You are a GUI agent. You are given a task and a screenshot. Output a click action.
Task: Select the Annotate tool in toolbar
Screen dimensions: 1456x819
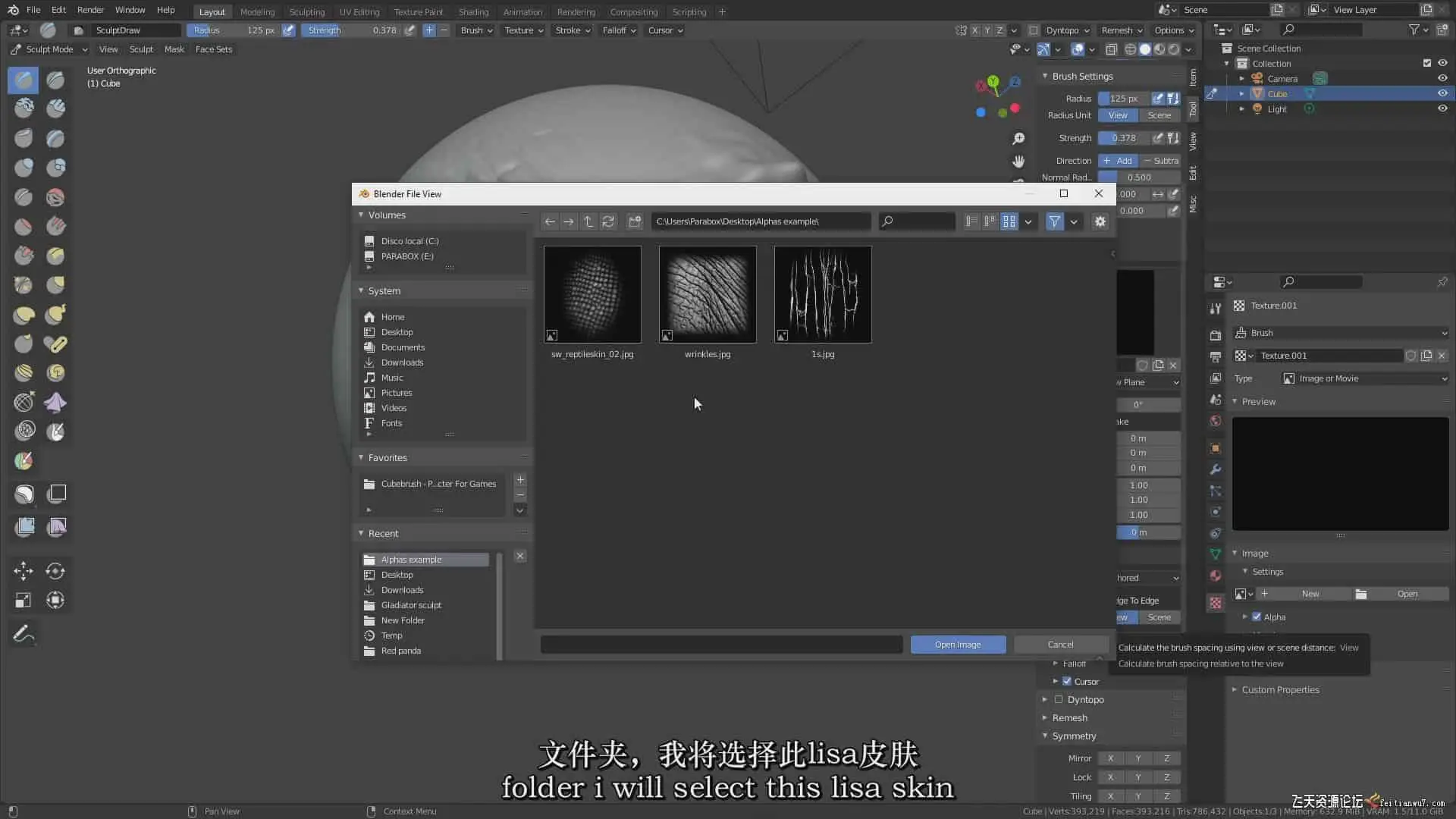pos(24,634)
